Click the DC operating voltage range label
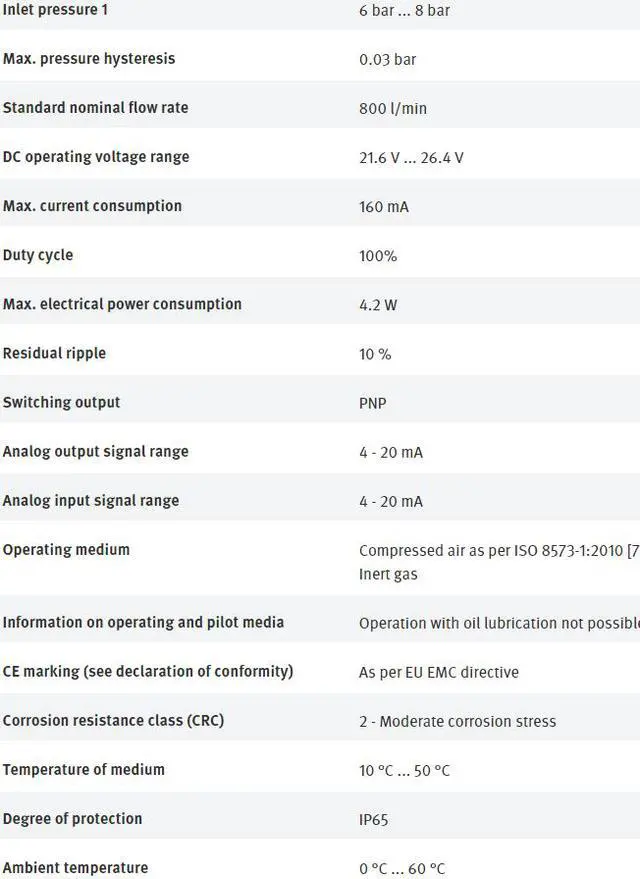 coord(96,157)
